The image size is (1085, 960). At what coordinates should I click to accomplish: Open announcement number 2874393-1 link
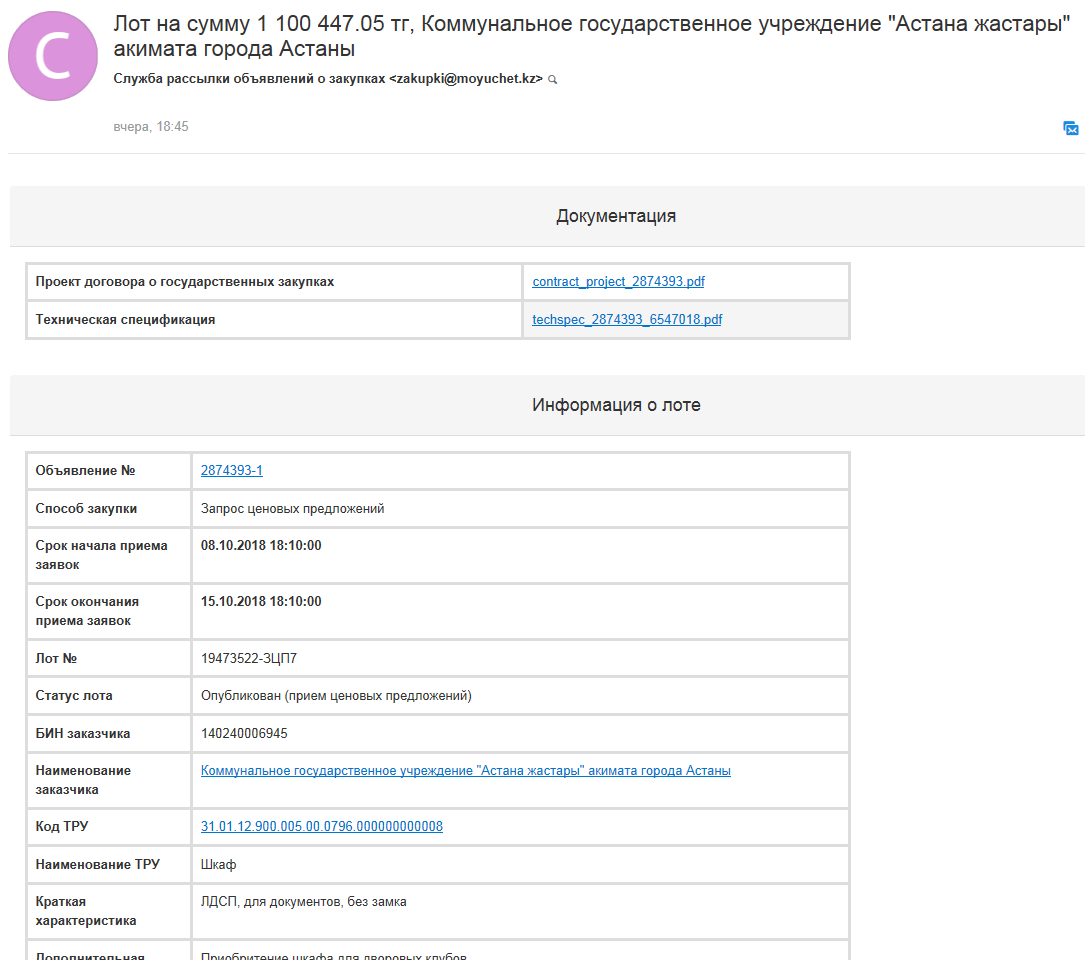(232, 471)
